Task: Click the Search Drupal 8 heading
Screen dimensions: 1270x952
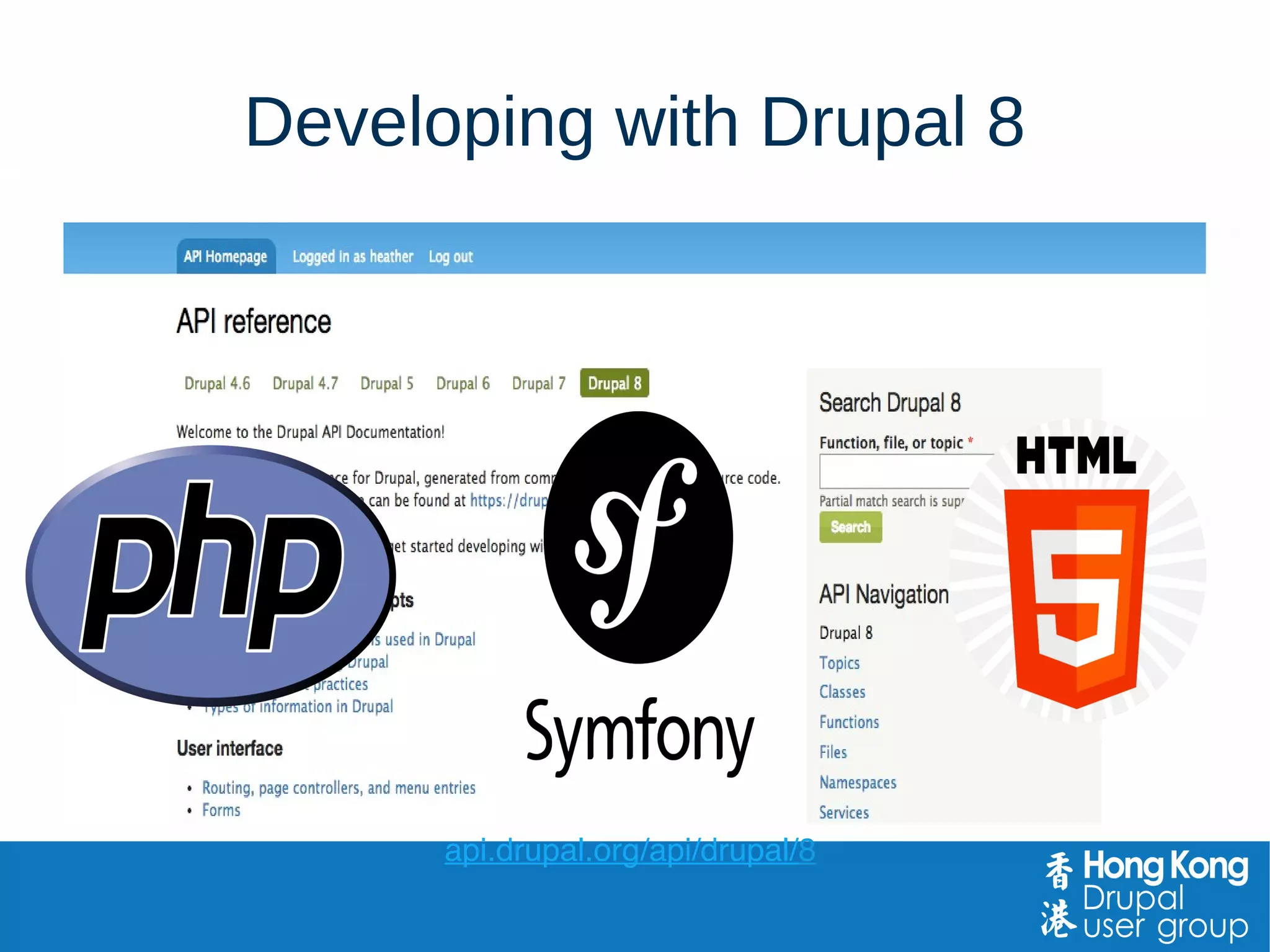Action: (x=890, y=403)
